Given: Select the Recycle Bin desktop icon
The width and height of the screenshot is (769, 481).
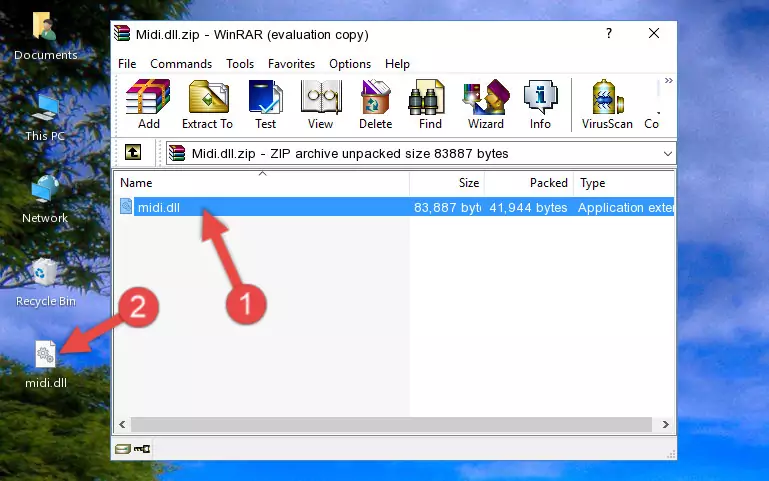Looking at the screenshot, I should point(46,282).
